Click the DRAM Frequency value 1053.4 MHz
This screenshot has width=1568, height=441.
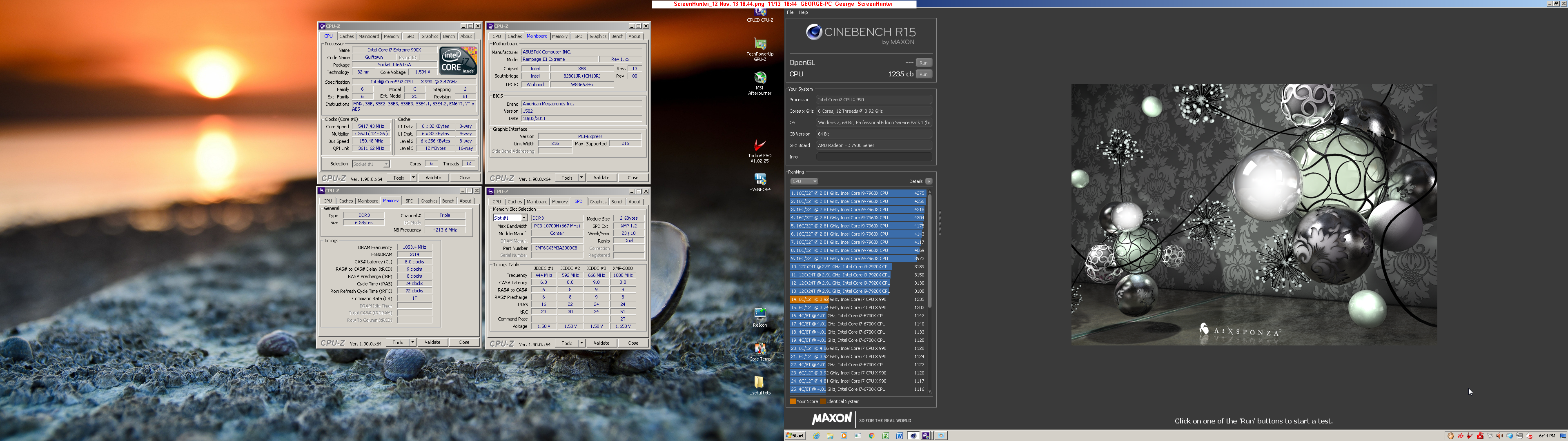pos(414,247)
